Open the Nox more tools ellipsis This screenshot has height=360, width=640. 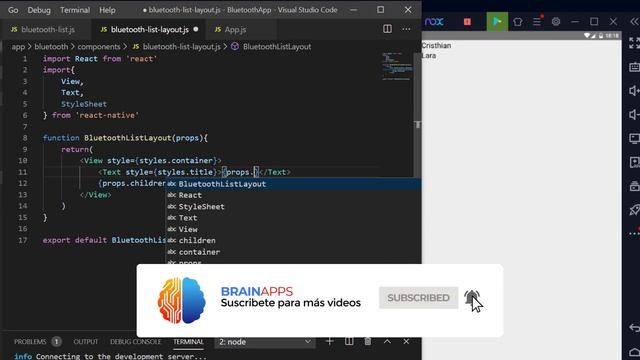634,233
